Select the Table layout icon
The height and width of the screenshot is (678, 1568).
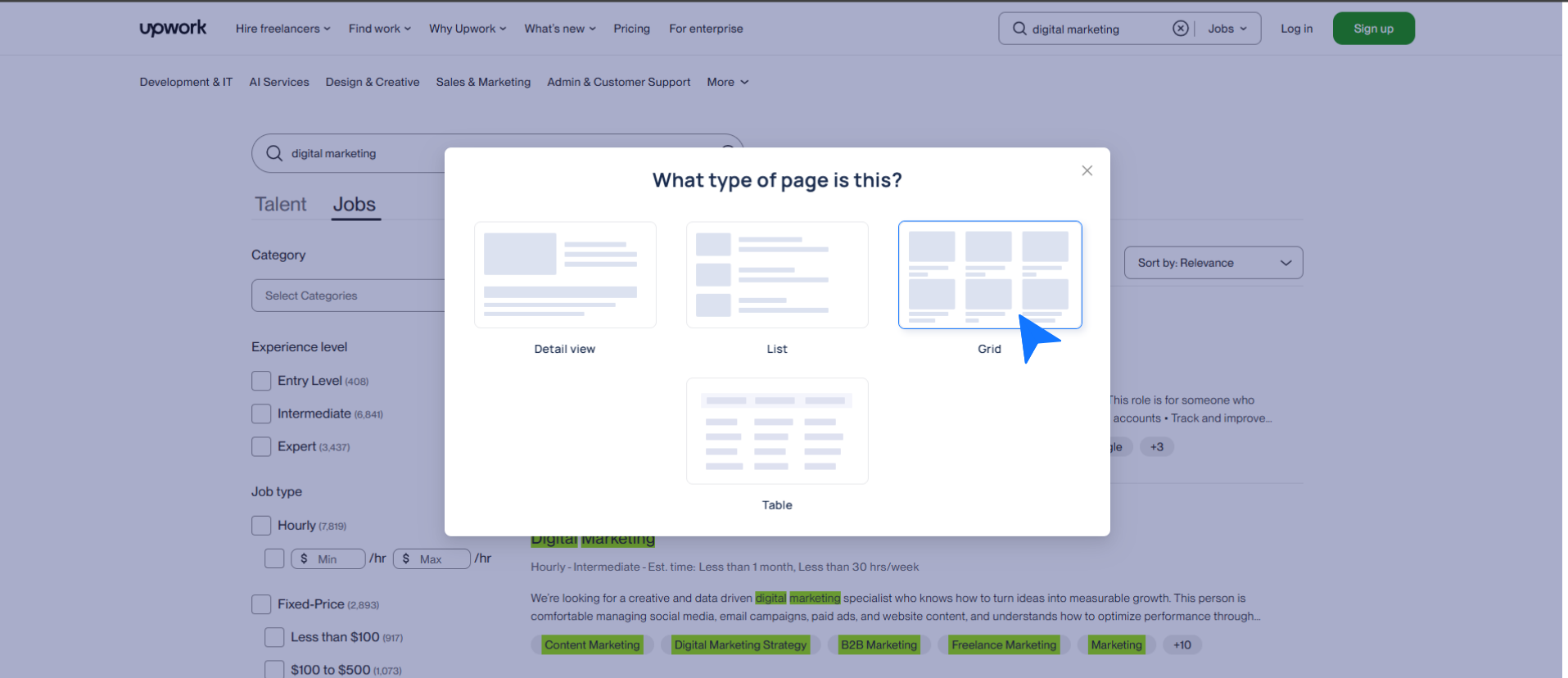777,431
